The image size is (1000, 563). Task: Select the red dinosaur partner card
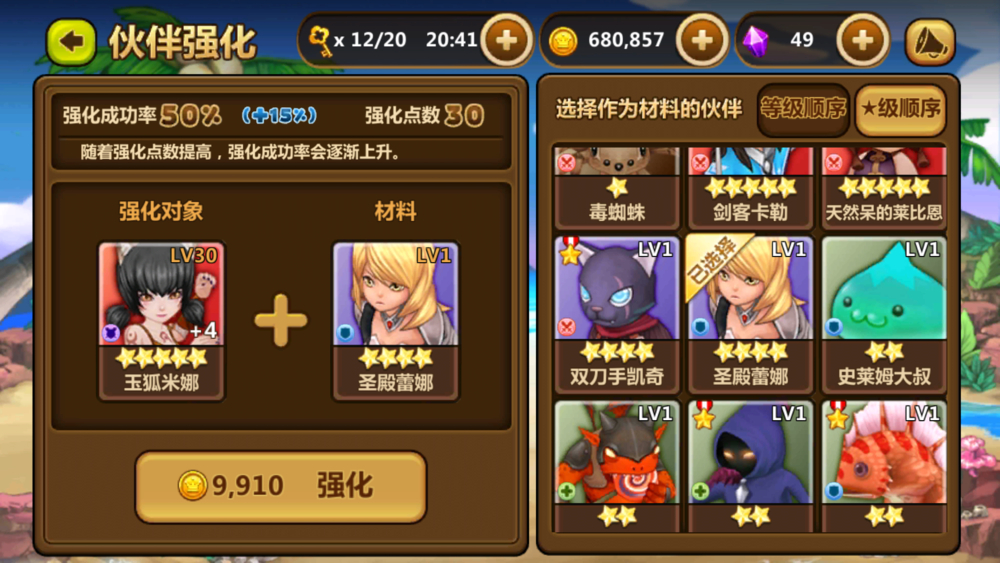click(x=883, y=465)
